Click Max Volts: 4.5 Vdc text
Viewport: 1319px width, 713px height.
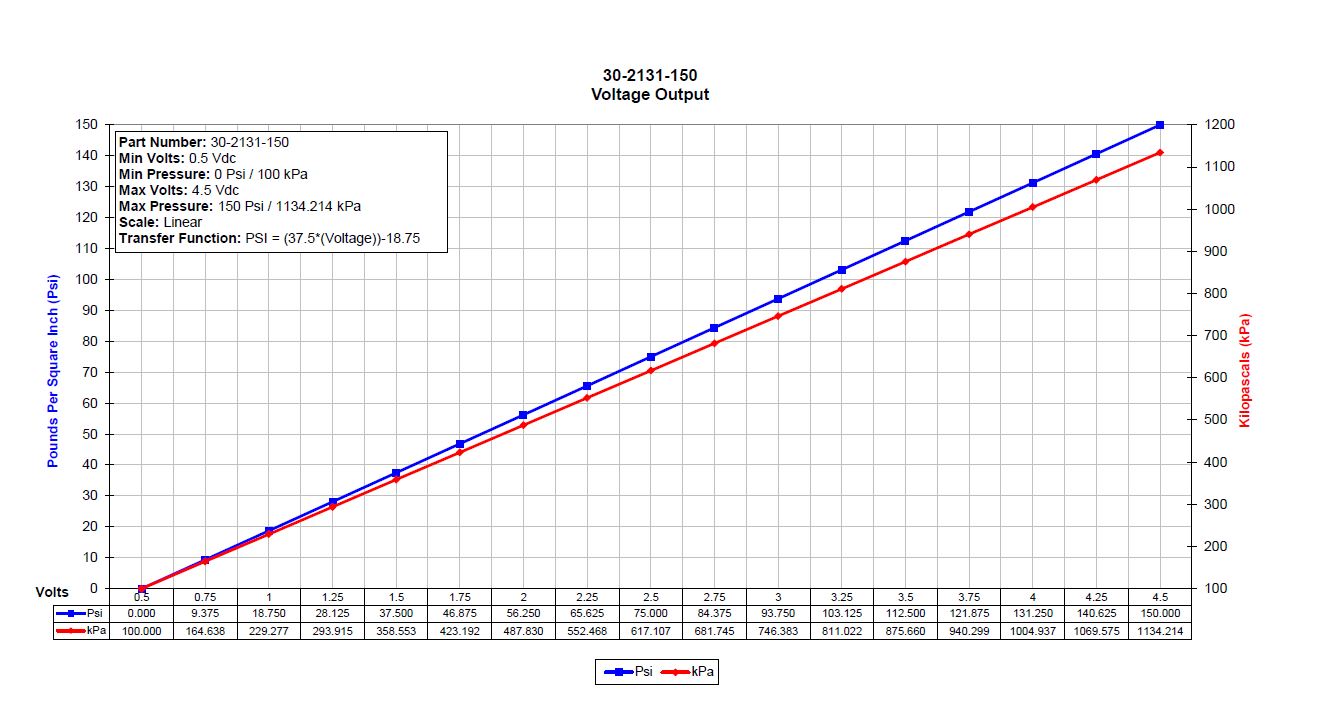point(179,190)
